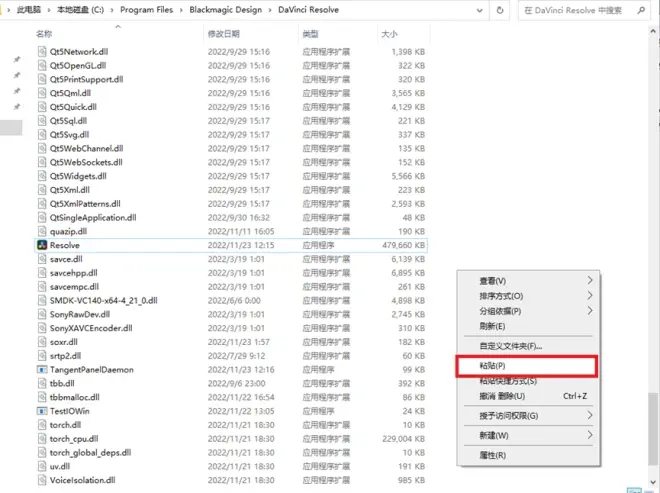The image size is (660, 493).
Task: Select file Qt5PrintSupport.dll
Action: (86, 79)
